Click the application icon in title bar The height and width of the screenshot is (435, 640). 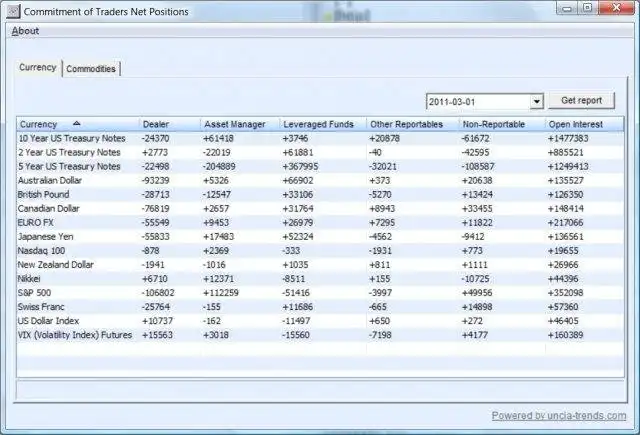click(x=13, y=11)
